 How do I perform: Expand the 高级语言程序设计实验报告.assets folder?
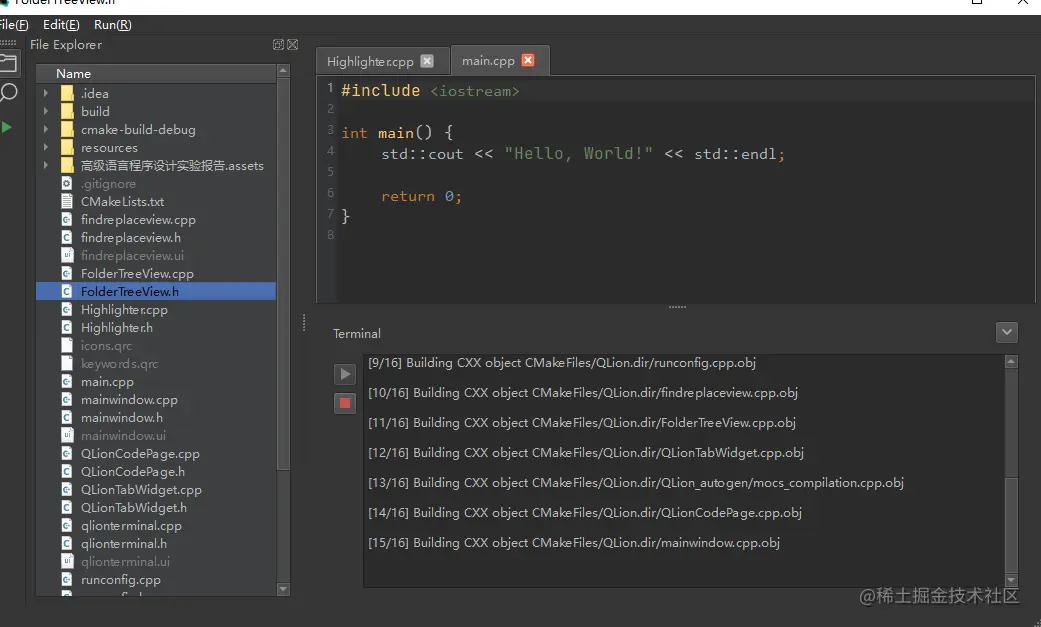click(46, 165)
